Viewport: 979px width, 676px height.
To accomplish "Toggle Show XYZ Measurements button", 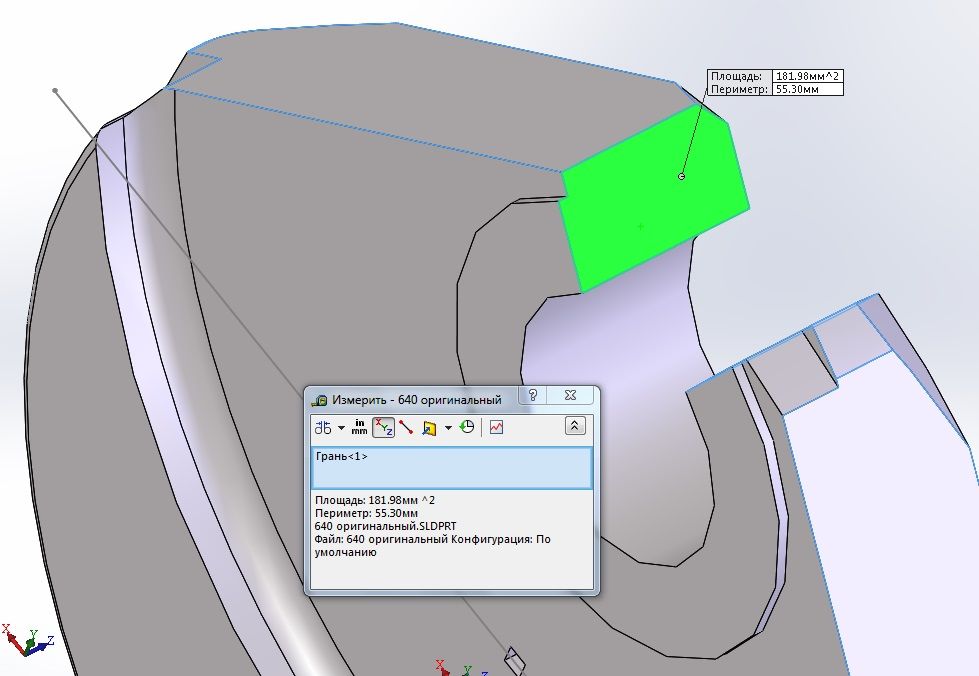I will click(383, 428).
